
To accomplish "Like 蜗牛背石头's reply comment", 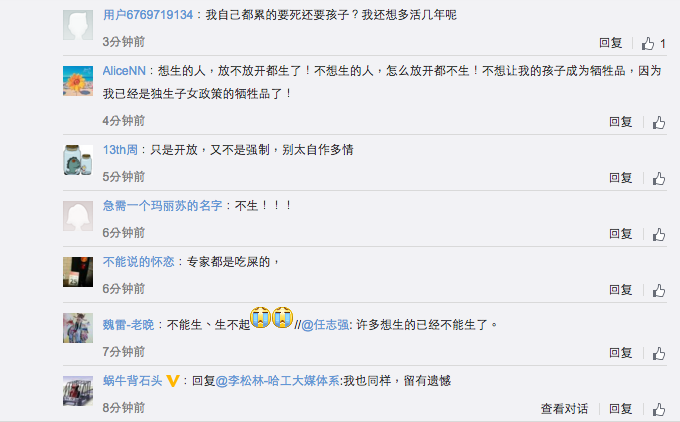I will [659, 409].
